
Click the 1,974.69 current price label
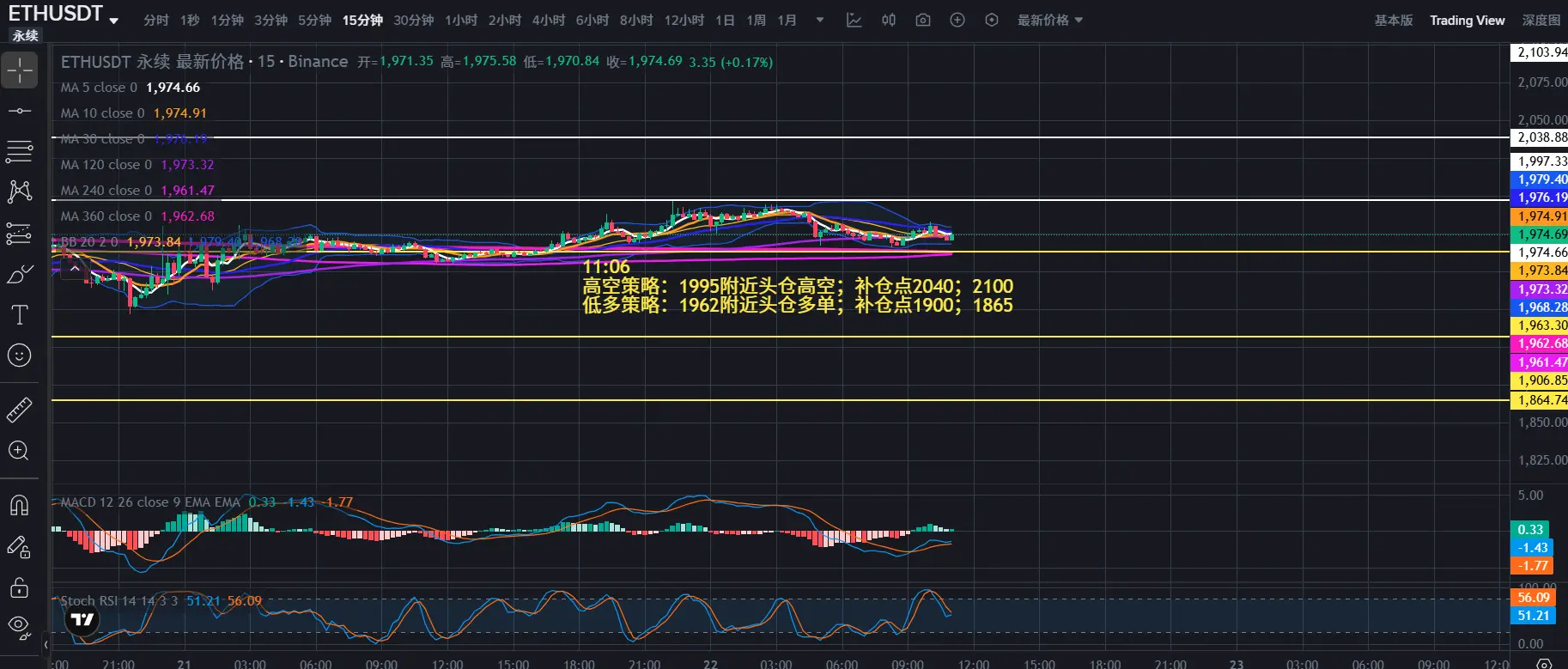point(1540,234)
